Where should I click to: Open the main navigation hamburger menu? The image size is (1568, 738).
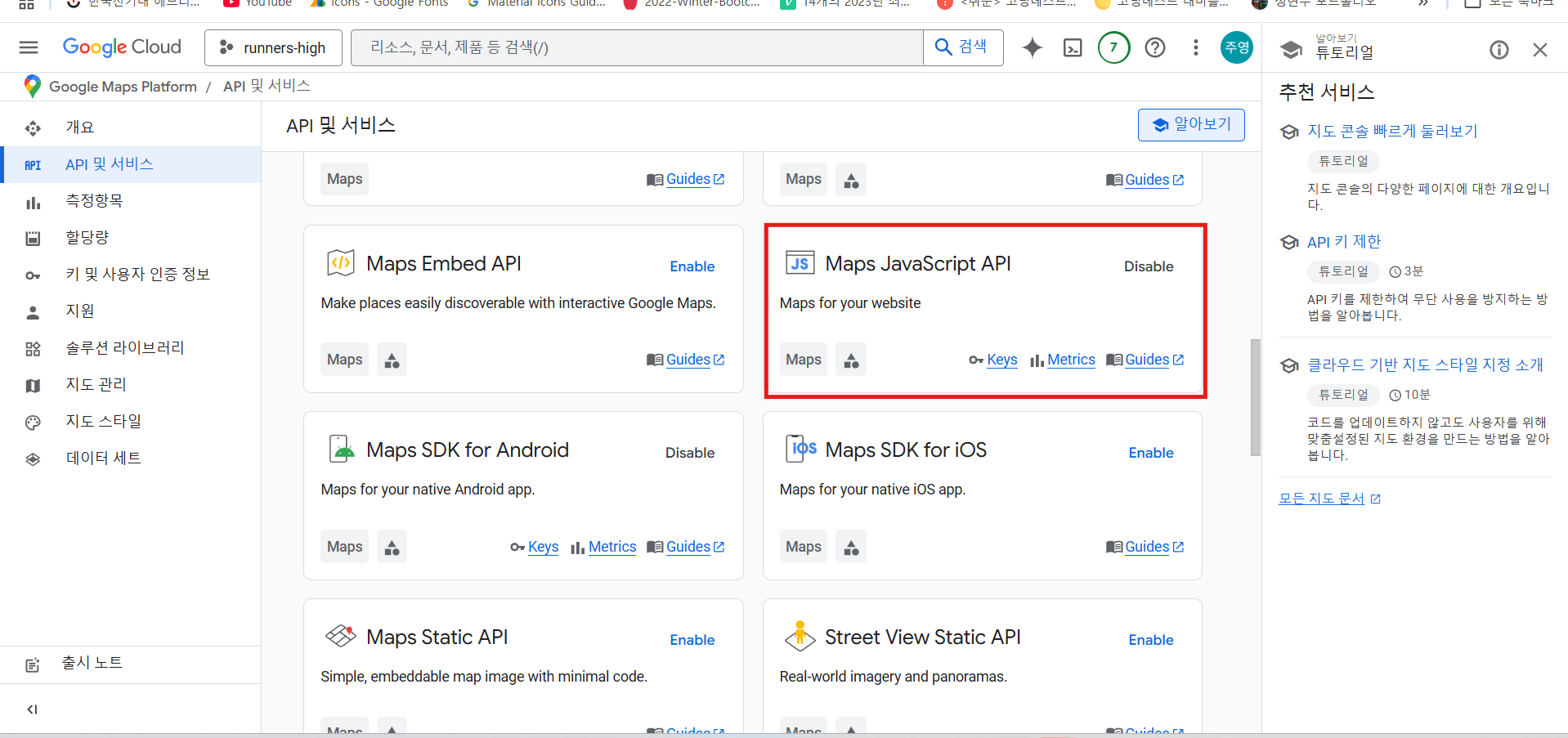[x=29, y=47]
